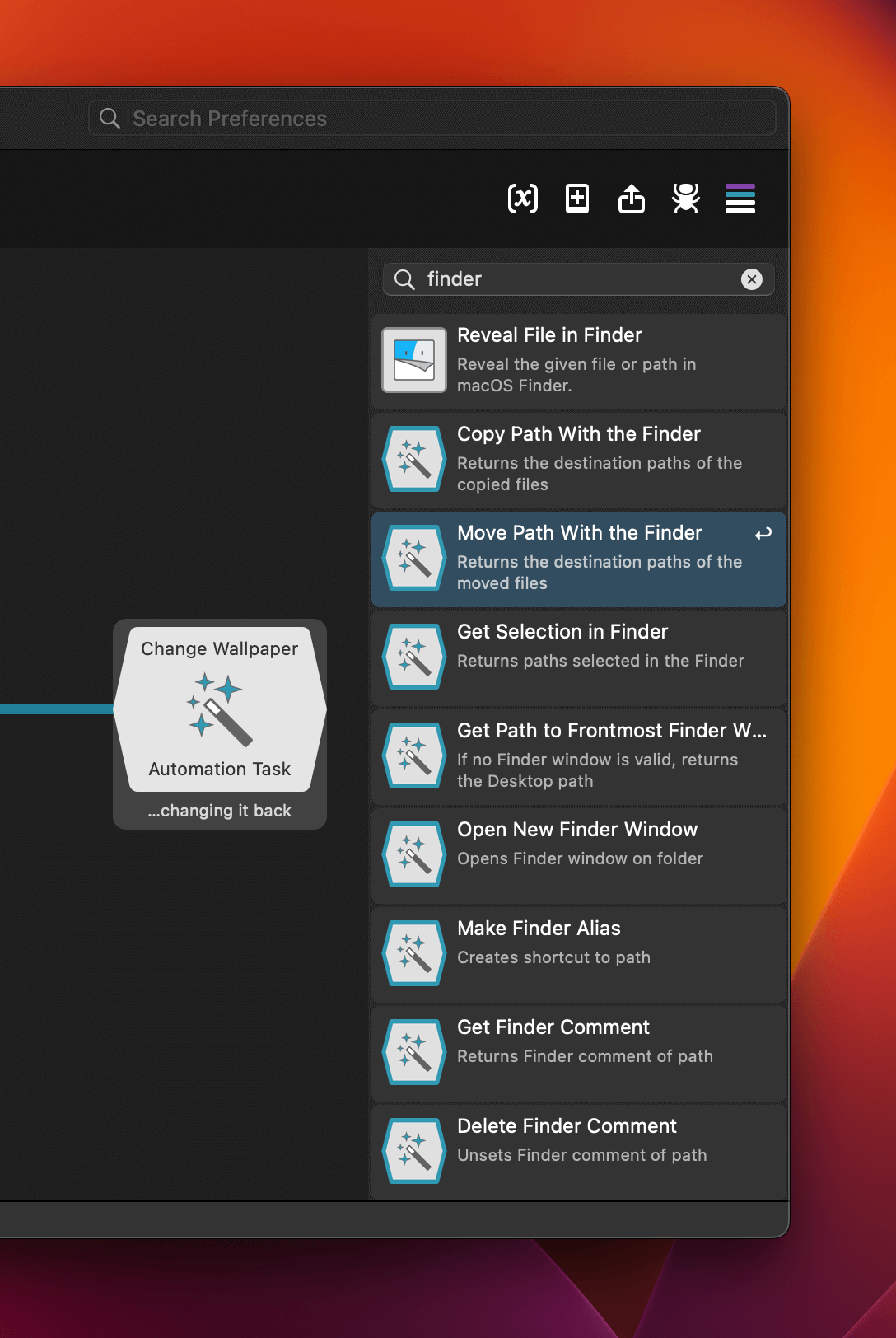896x1338 pixels.
Task: Clear the finder search with the X button
Action: point(752,279)
